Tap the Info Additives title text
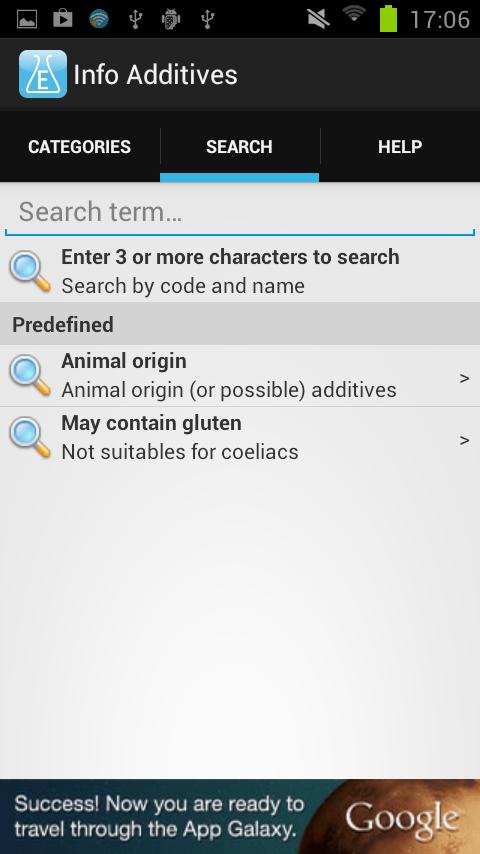The image size is (480, 854). (x=155, y=75)
